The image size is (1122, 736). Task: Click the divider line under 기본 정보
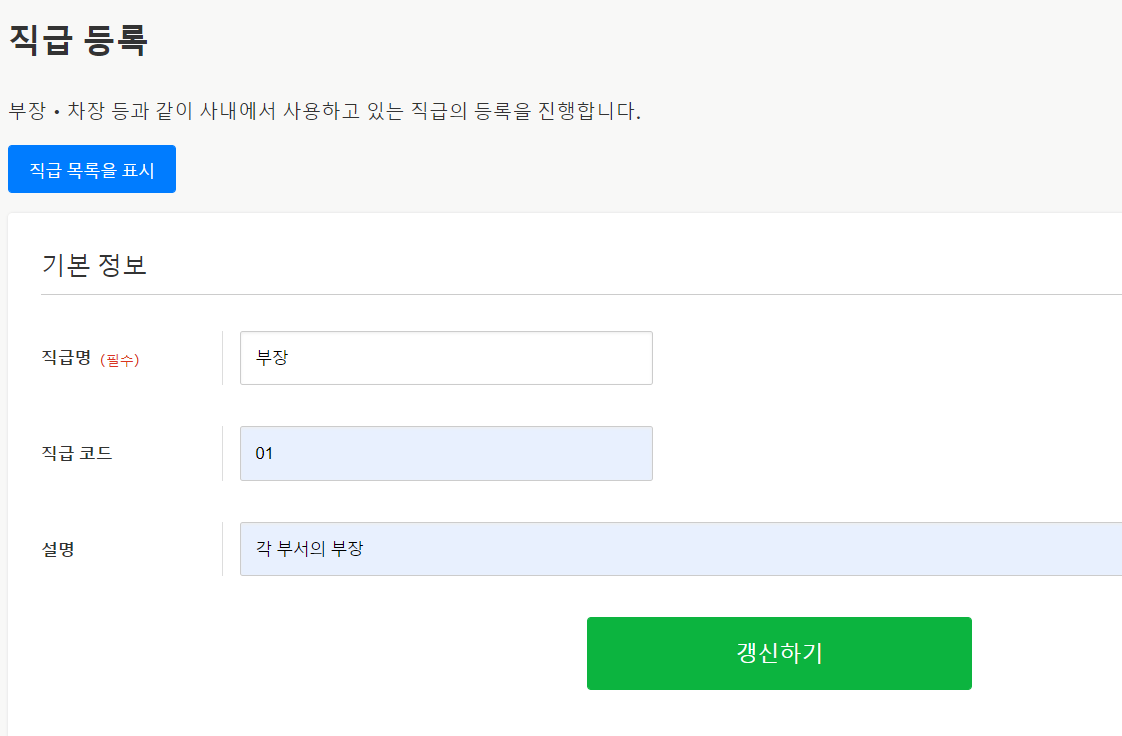pos(580,295)
